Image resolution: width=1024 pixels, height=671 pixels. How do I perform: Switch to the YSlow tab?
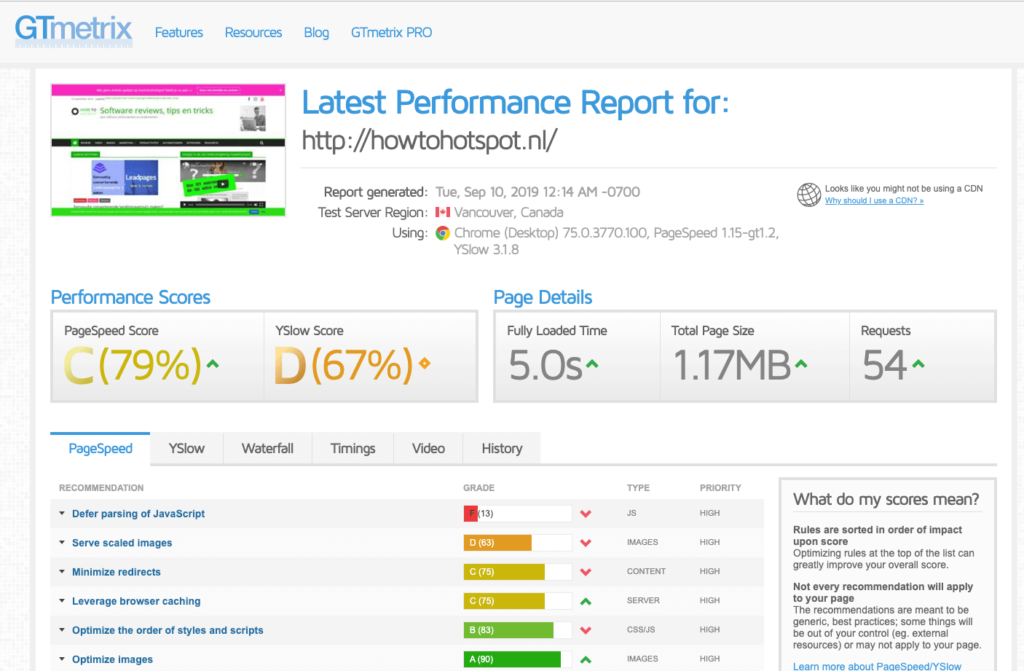[x=186, y=449]
